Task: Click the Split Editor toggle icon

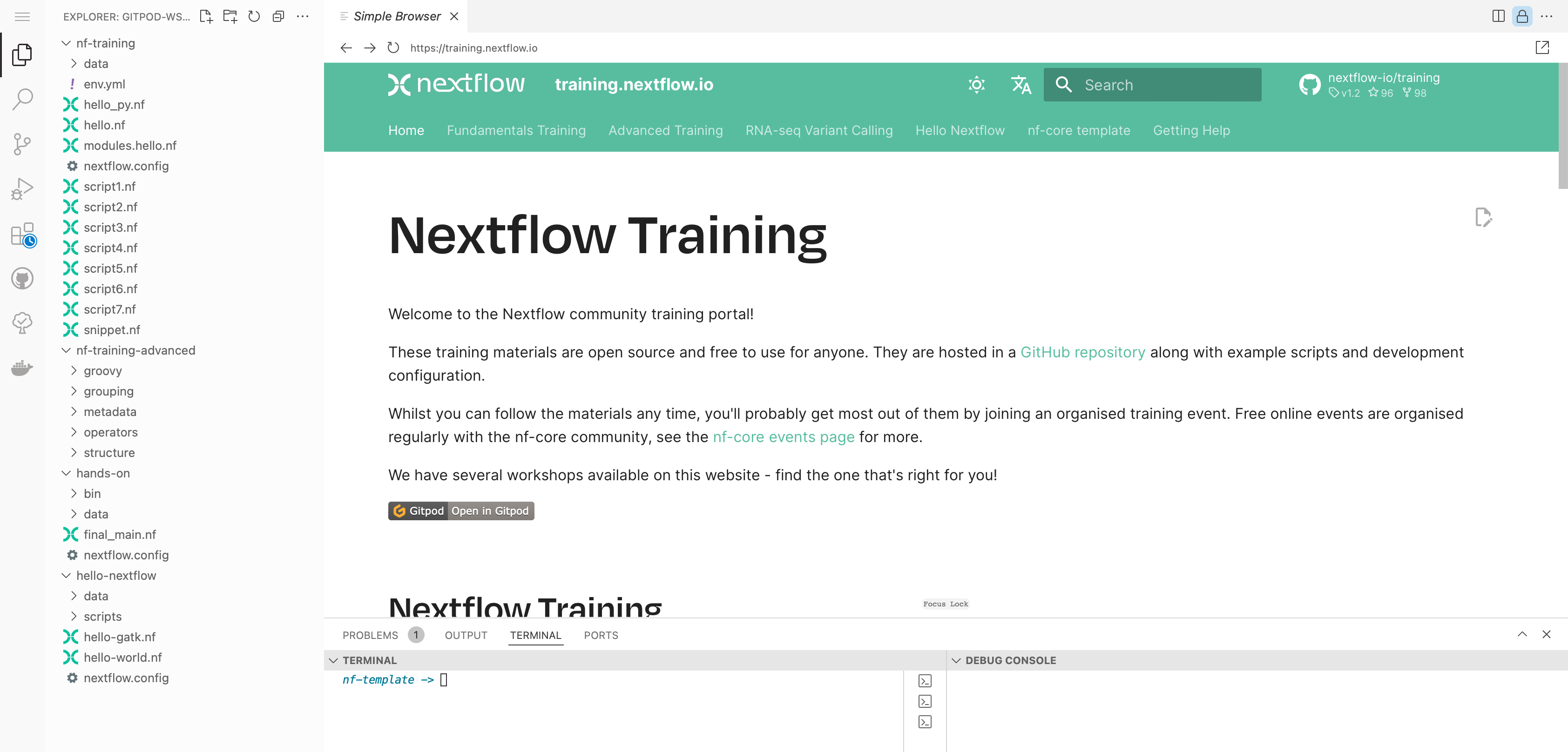Action: tap(1498, 16)
